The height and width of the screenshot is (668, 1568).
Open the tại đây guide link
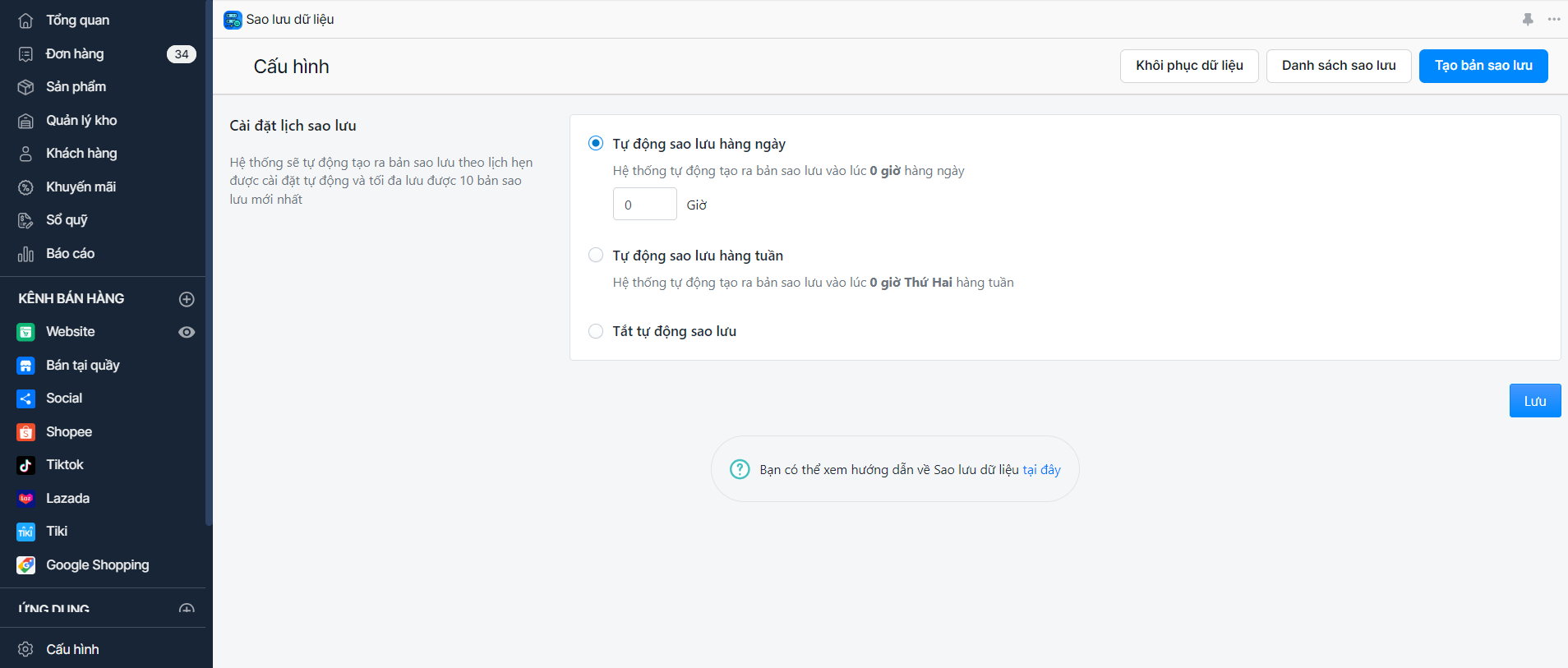(x=1041, y=470)
